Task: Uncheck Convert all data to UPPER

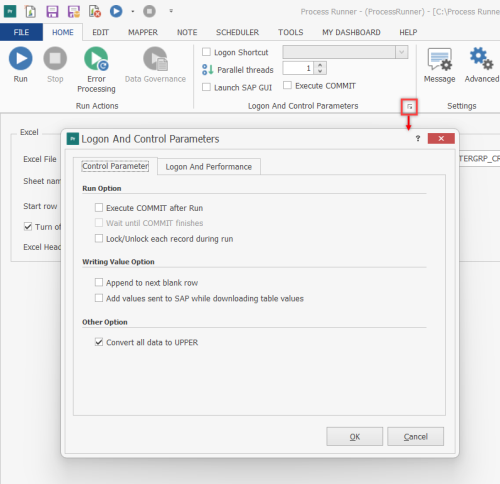Action: point(99,342)
